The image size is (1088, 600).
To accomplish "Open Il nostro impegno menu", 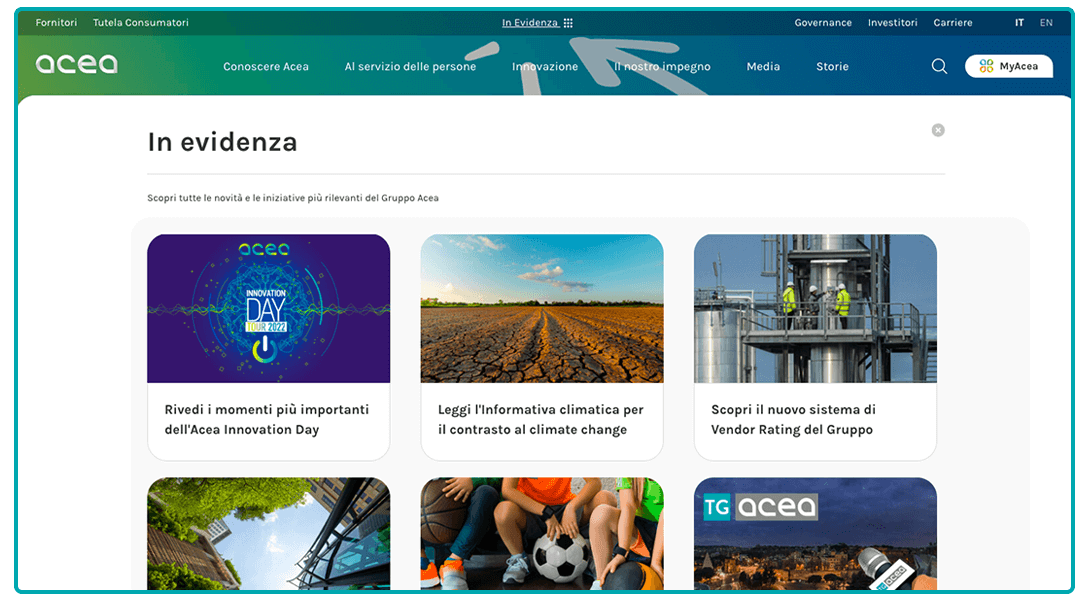I will click(662, 67).
